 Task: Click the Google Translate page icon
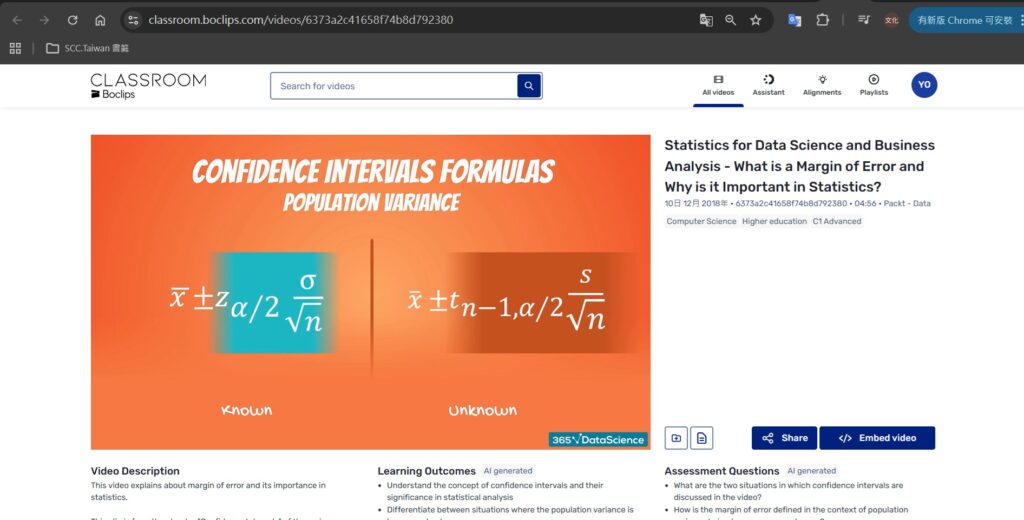pos(706,20)
